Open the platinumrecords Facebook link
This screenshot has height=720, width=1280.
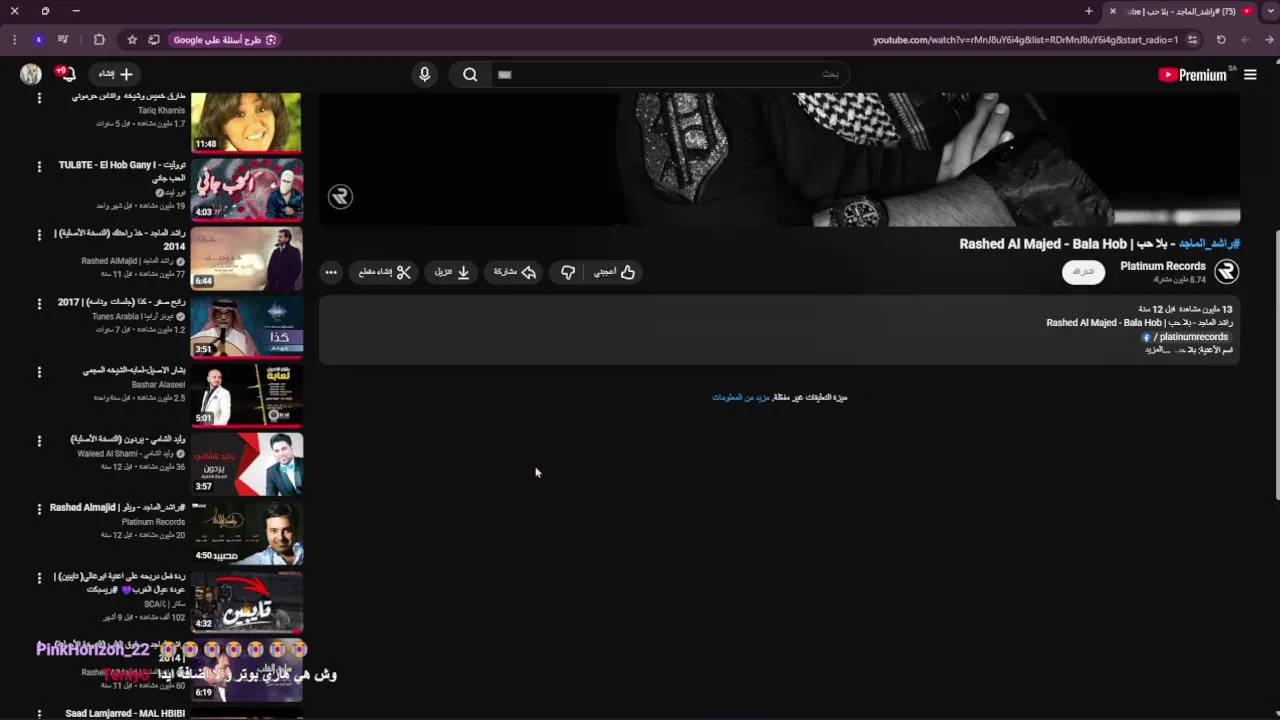[x=1186, y=337]
